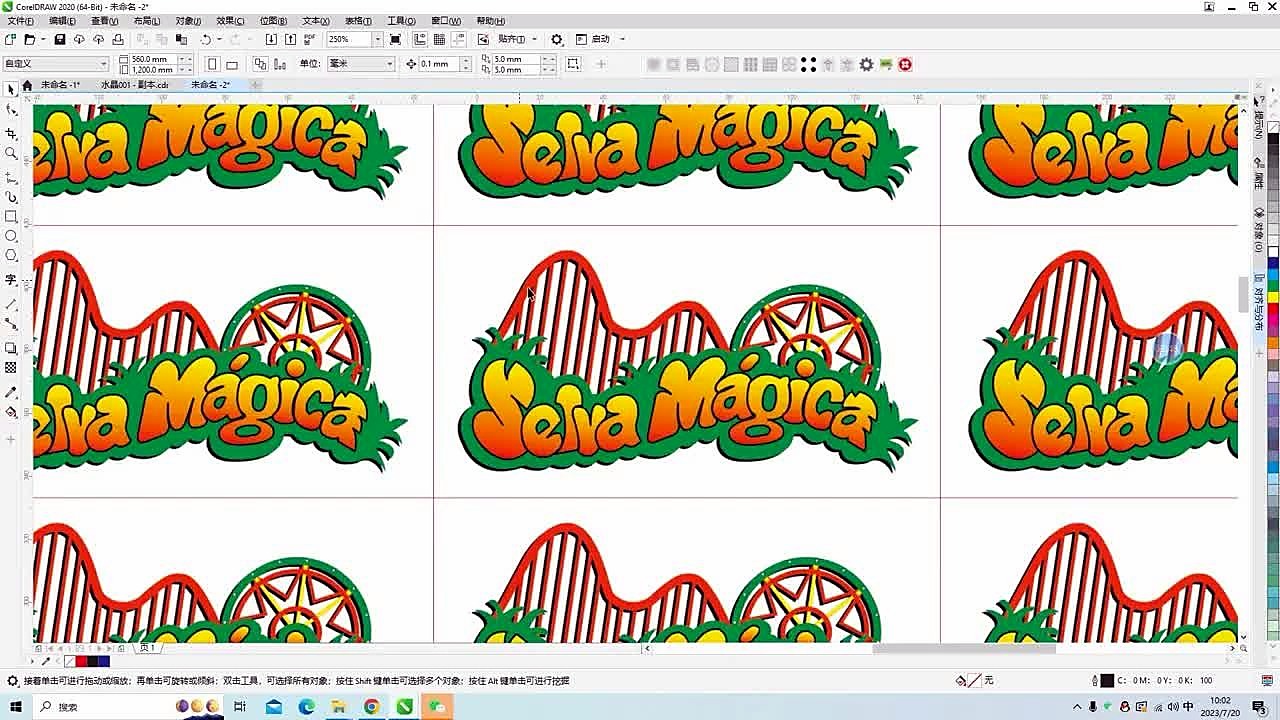Select the Connector tool
The image size is (1280, 720).
[11, 324]
